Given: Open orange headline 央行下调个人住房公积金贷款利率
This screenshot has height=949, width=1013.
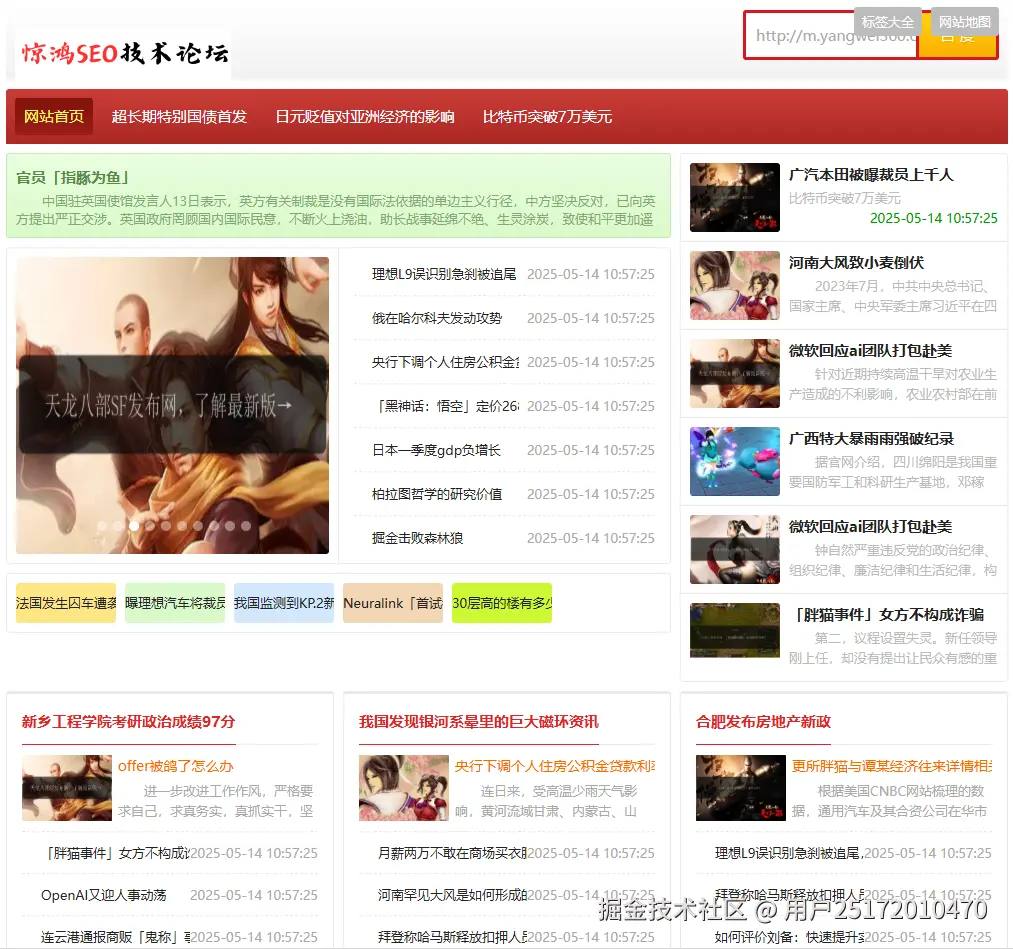Looking at the screenshot, I should click(555, 766).
